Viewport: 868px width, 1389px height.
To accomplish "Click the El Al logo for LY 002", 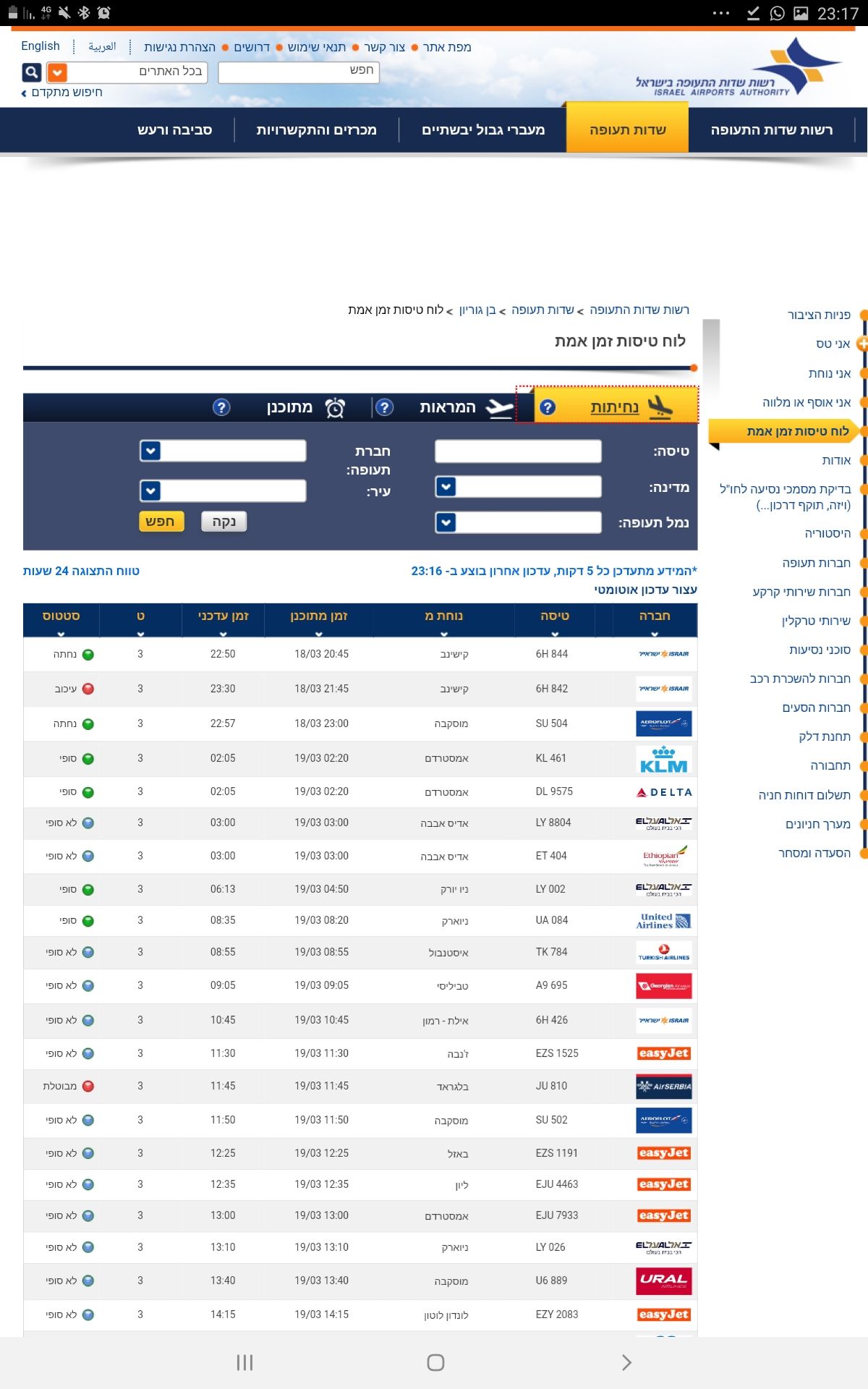I will click(664, 889).
